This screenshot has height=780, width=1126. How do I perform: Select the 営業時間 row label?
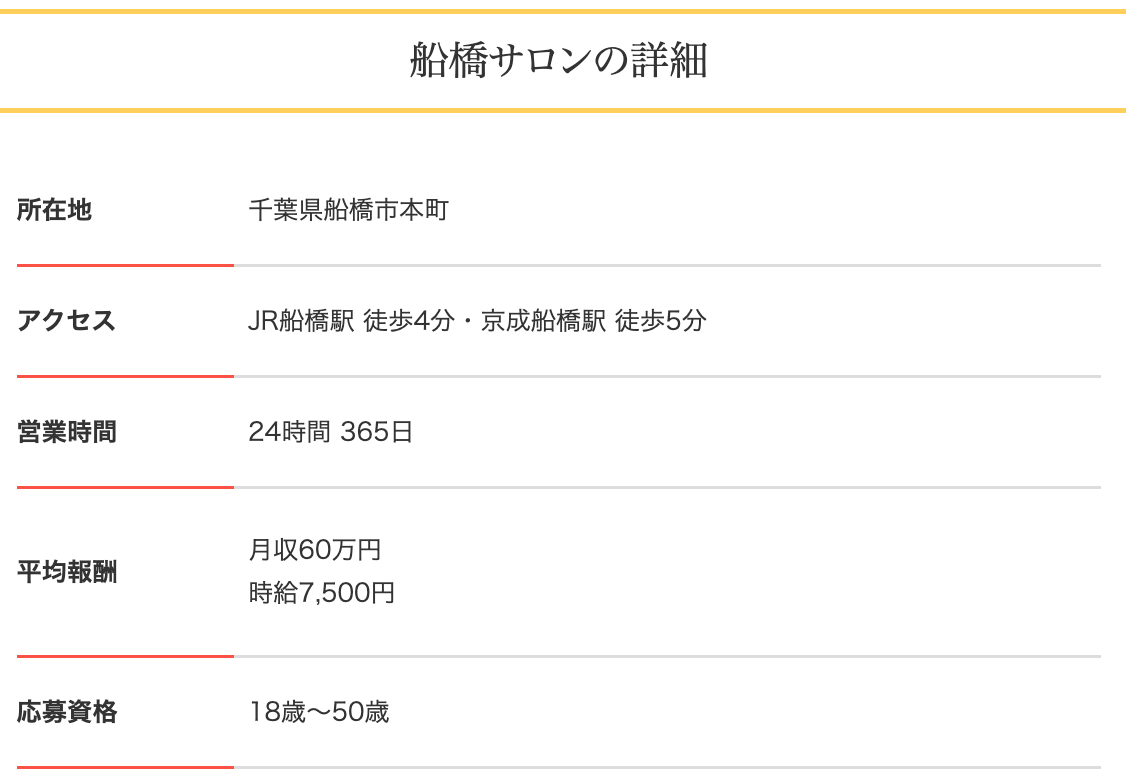click(x=67, y=432)
